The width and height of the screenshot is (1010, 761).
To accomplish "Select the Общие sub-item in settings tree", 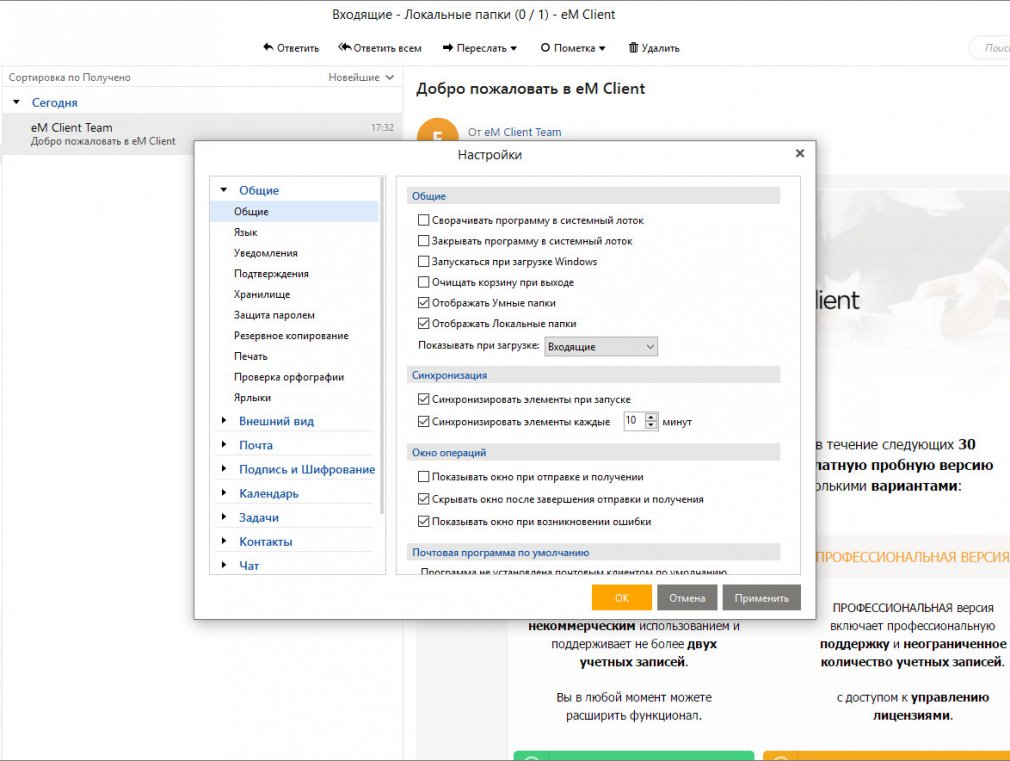I will coord(294,211).
